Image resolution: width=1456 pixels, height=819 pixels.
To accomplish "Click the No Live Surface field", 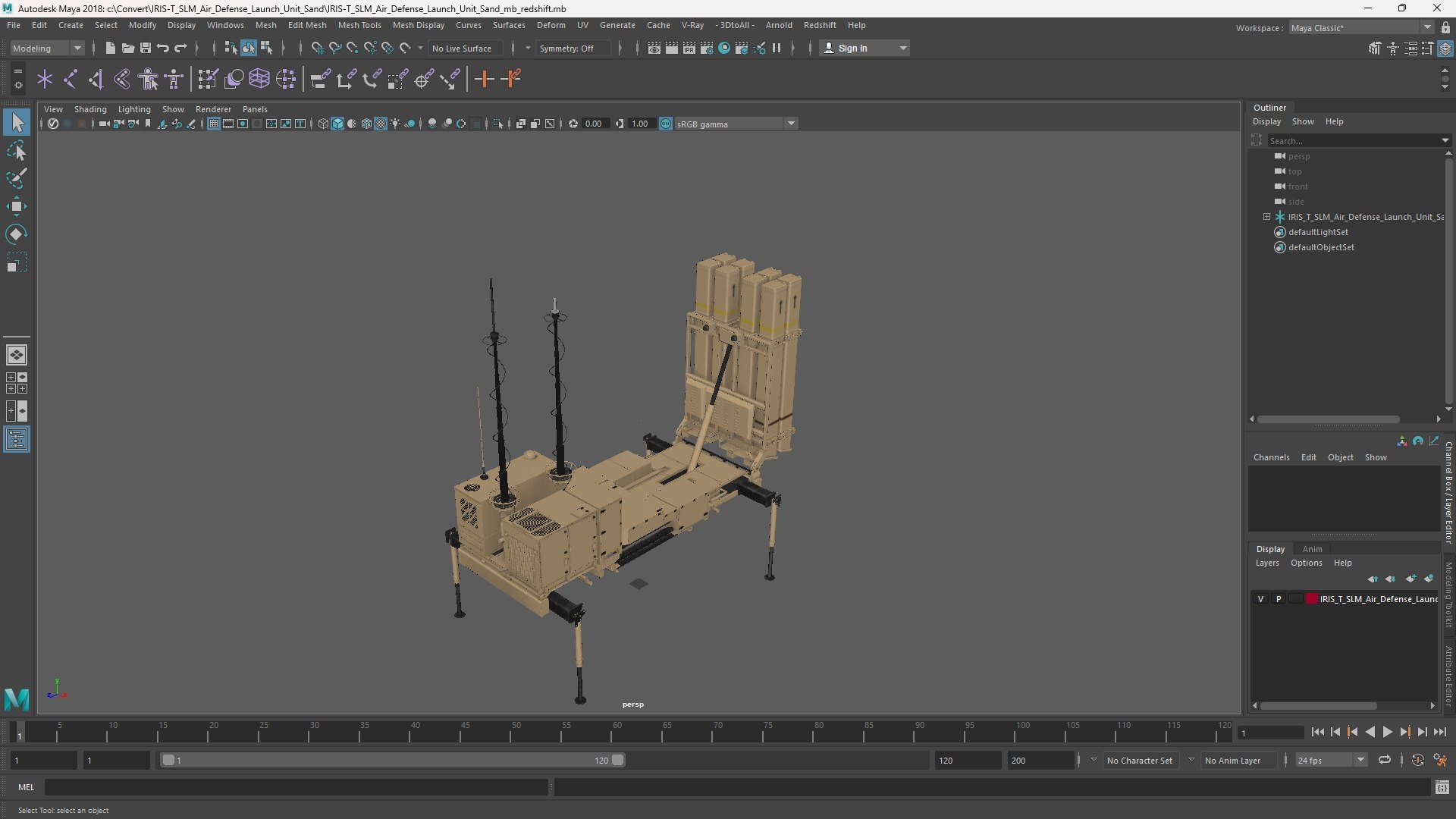I will (x=465, y=48).
